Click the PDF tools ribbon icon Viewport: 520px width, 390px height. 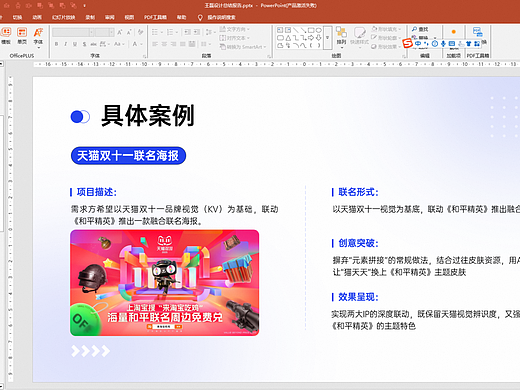(x=477, y=32)
